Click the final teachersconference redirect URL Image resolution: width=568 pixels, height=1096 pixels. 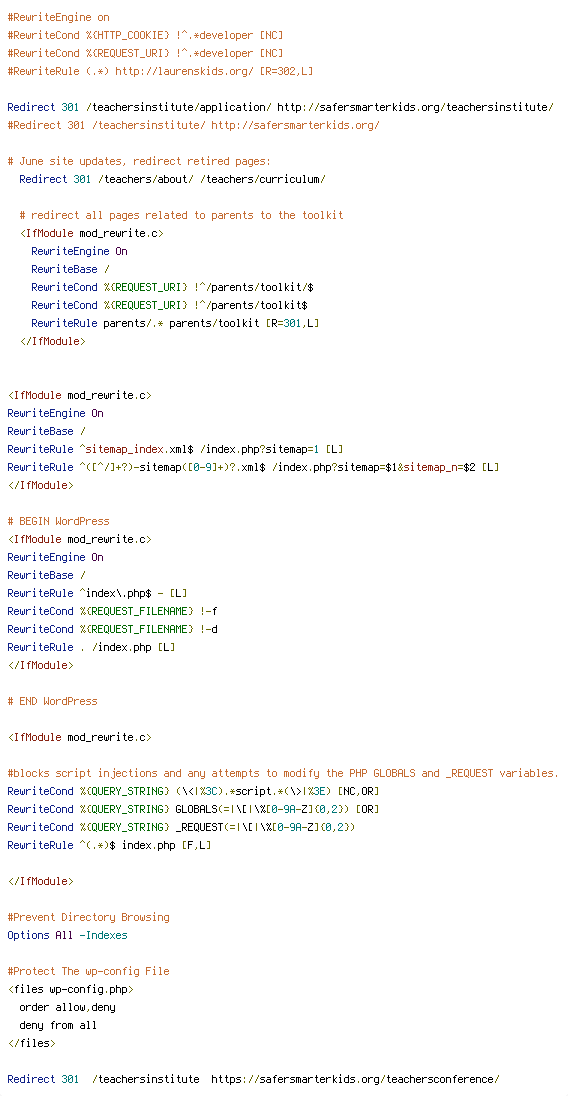click(x=355, y=1079)
